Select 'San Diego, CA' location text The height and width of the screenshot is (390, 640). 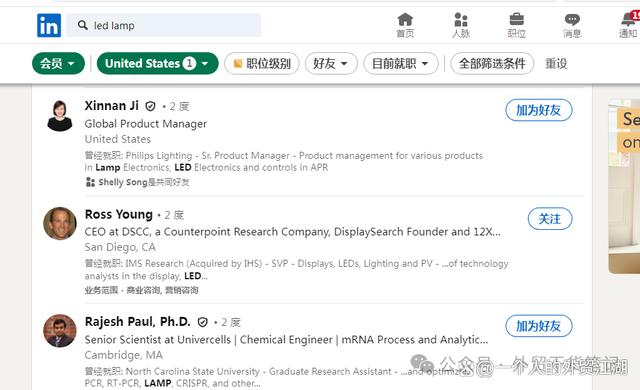click(x=120, y=247)
